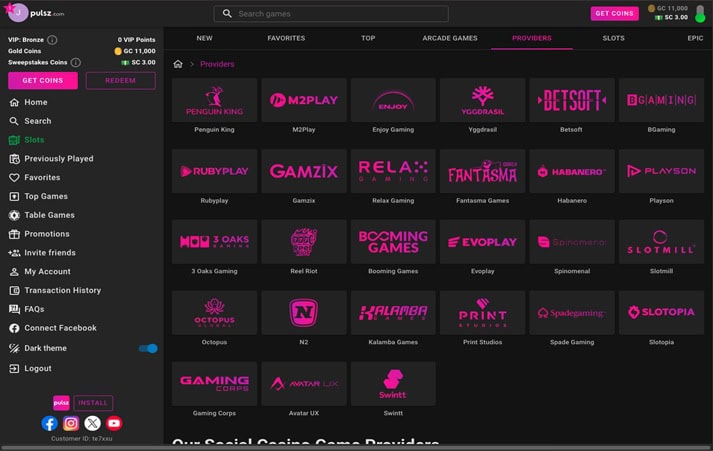713x451 pixels.
Task: Switch to the NEW tab
Action: point(204,38)
